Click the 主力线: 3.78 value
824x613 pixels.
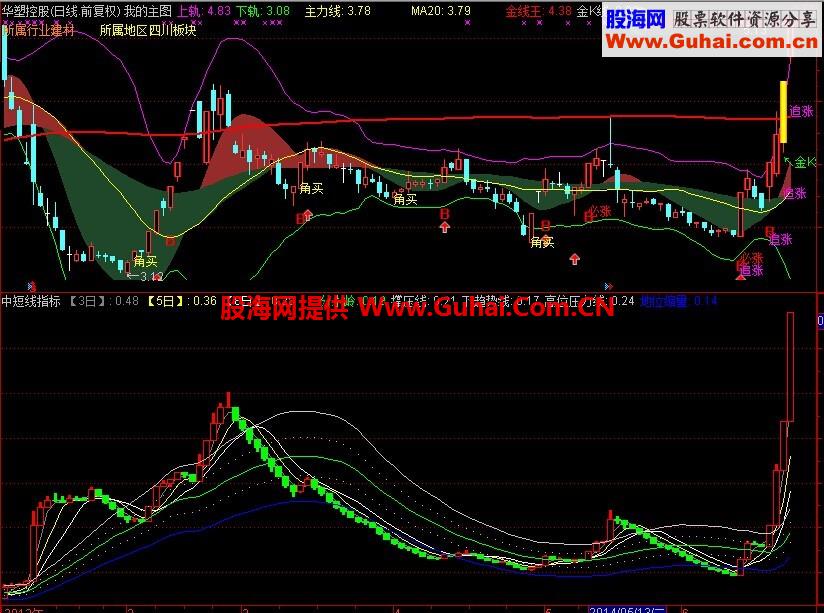pos(337,11)
